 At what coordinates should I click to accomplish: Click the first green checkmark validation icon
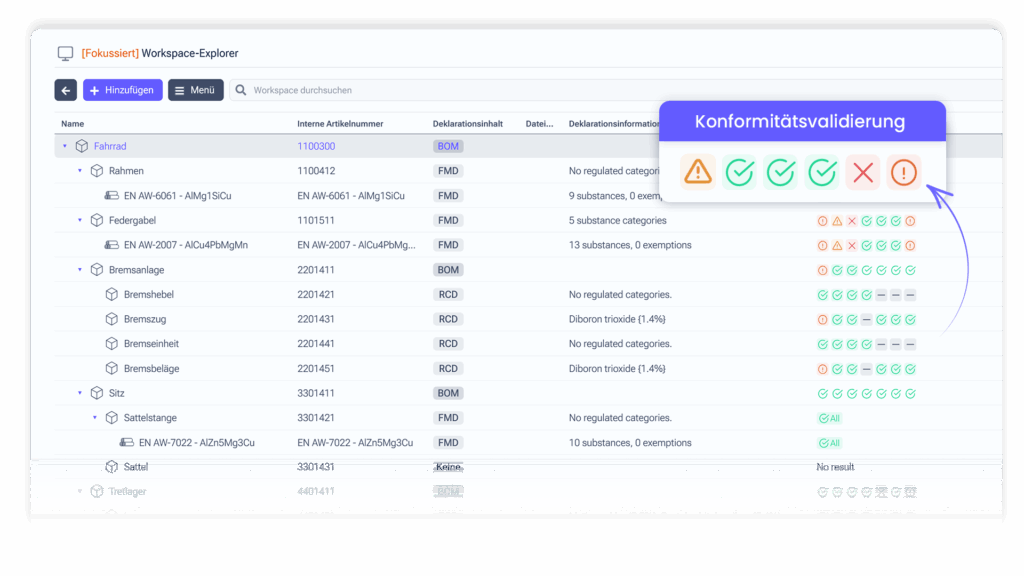point(739,172)
